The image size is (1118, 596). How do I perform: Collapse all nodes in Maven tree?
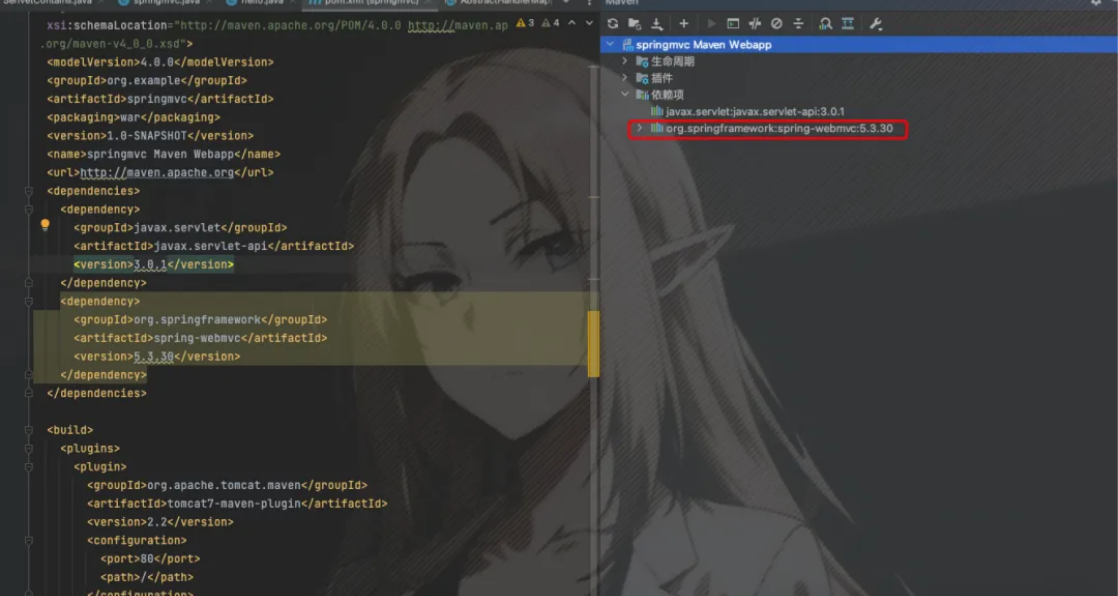coord(799,24)
